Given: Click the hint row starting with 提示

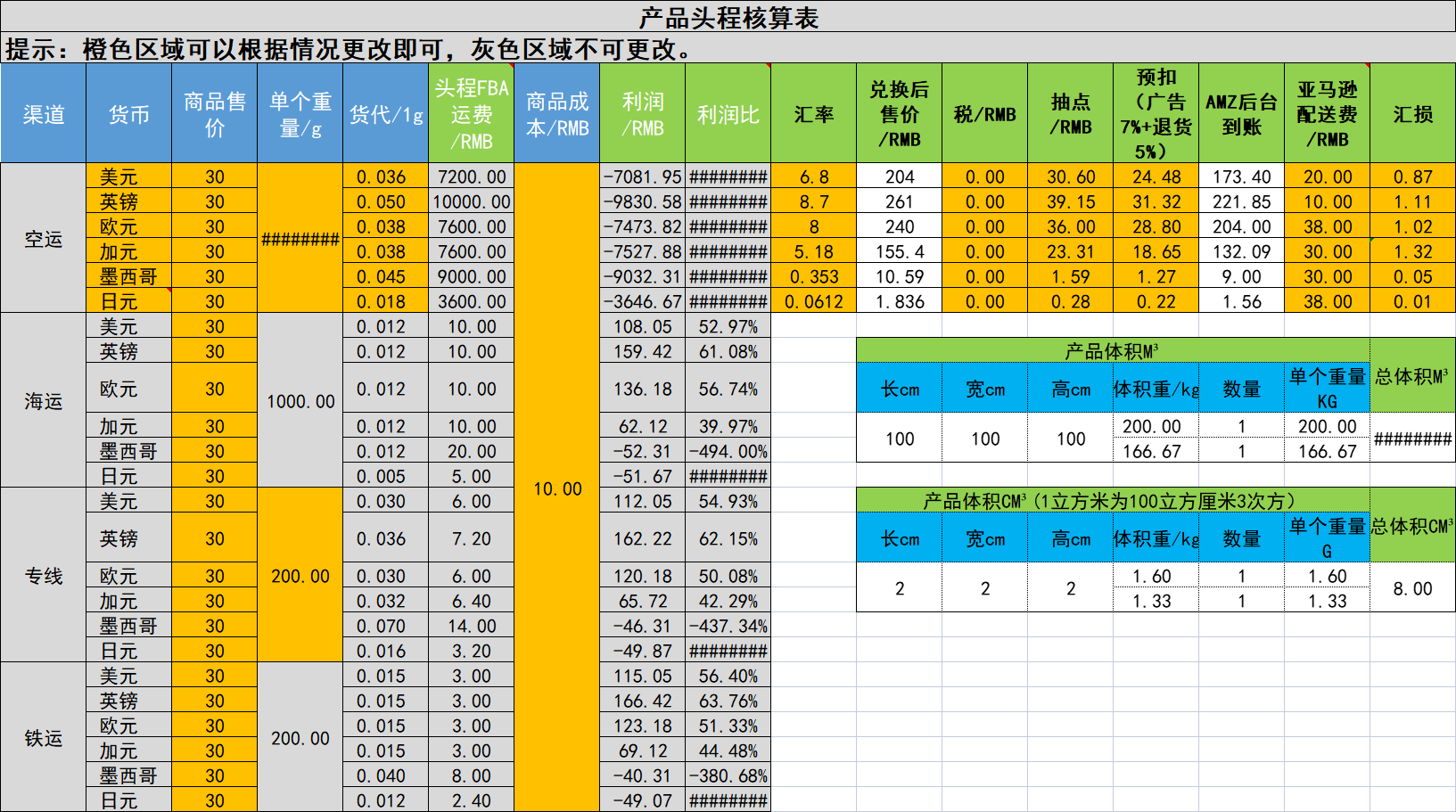Looking at the screenshot, I should 728,48.
